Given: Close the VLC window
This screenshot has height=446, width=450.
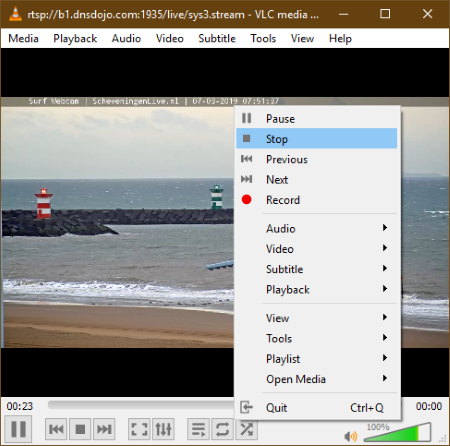Looking at the screenshot, I should click(x=427, y=14).
